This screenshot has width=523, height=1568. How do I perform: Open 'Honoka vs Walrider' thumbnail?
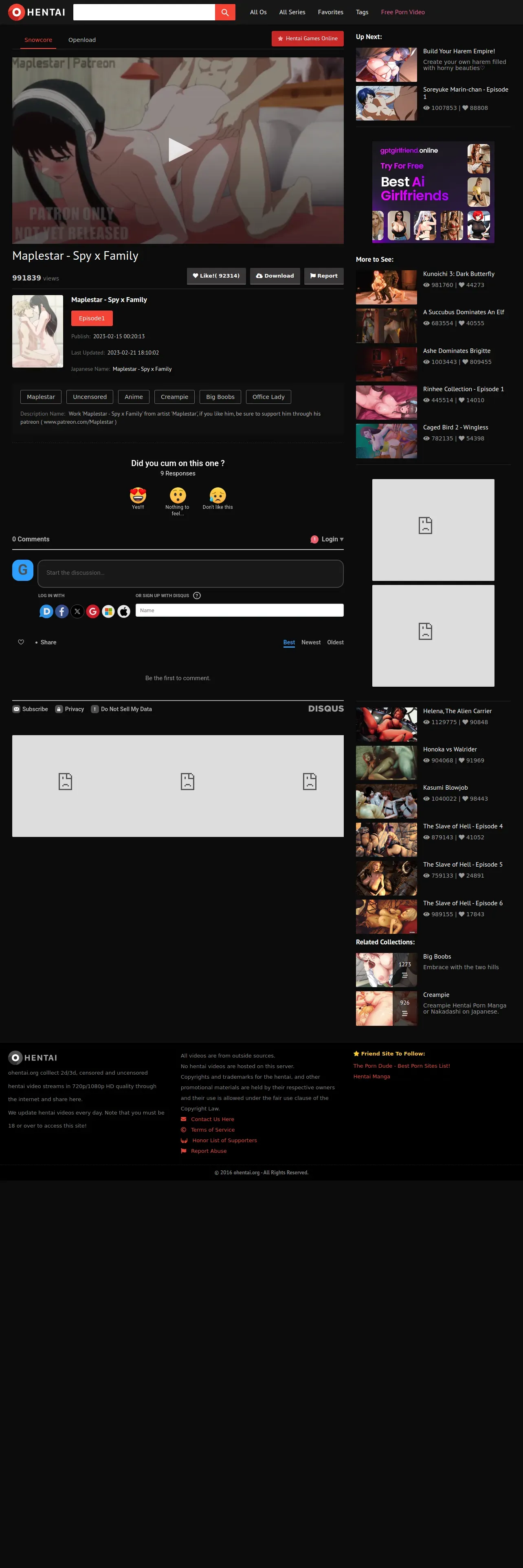coord(387,763)
